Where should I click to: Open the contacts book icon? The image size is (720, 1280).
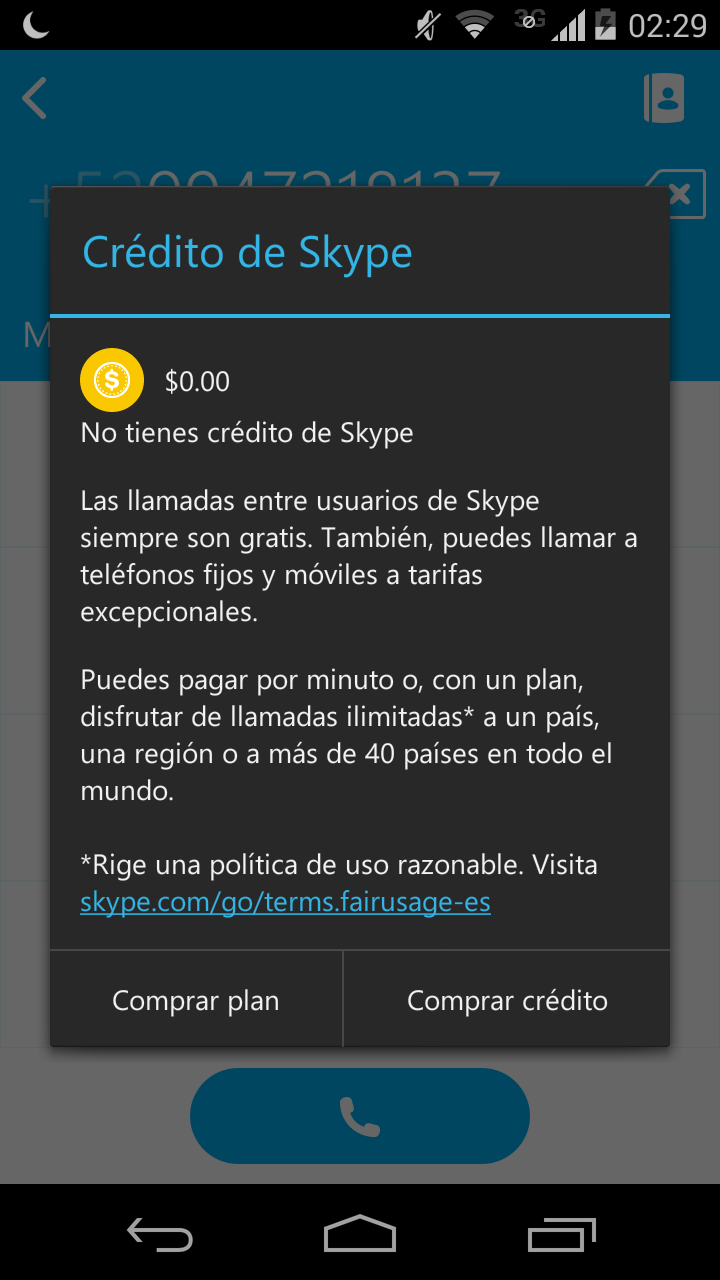(664, 98)
